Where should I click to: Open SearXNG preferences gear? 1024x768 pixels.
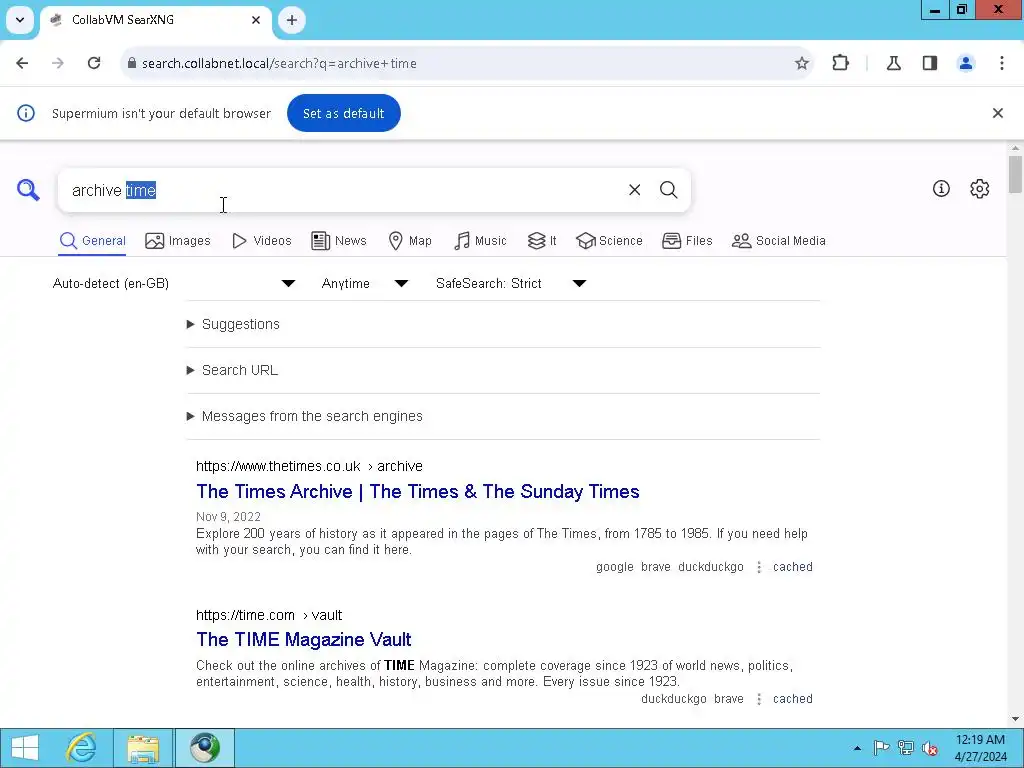(979, 189)
